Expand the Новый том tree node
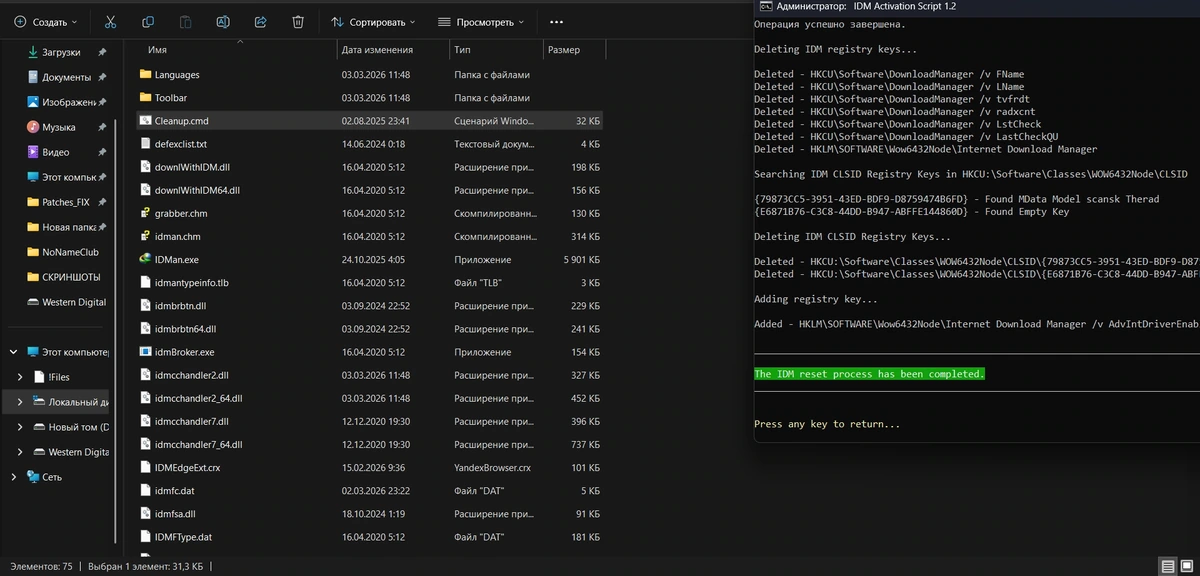The width and height of the screenshot is (1200, 576). [x=21, y=427]
